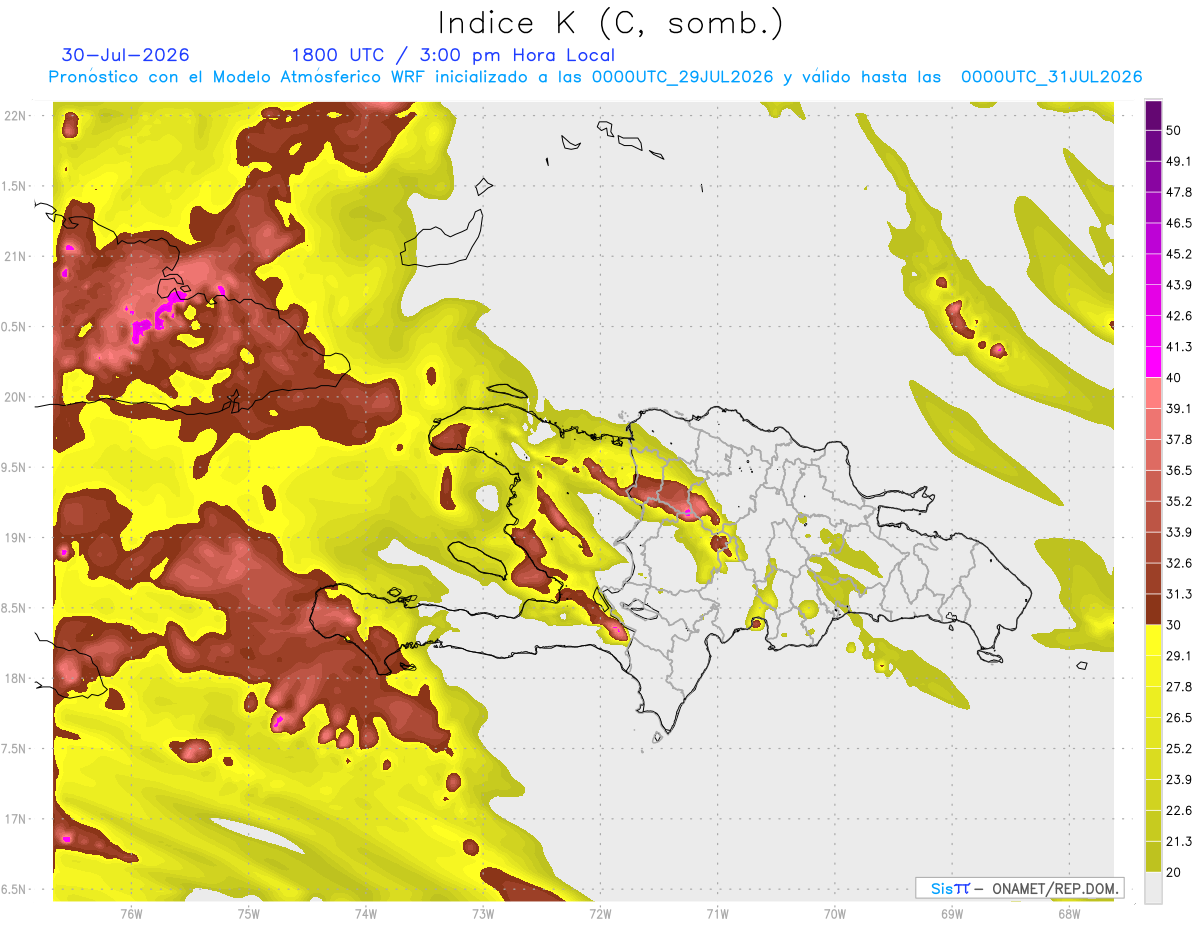Click the legend value "20"

pos(1175,873)
